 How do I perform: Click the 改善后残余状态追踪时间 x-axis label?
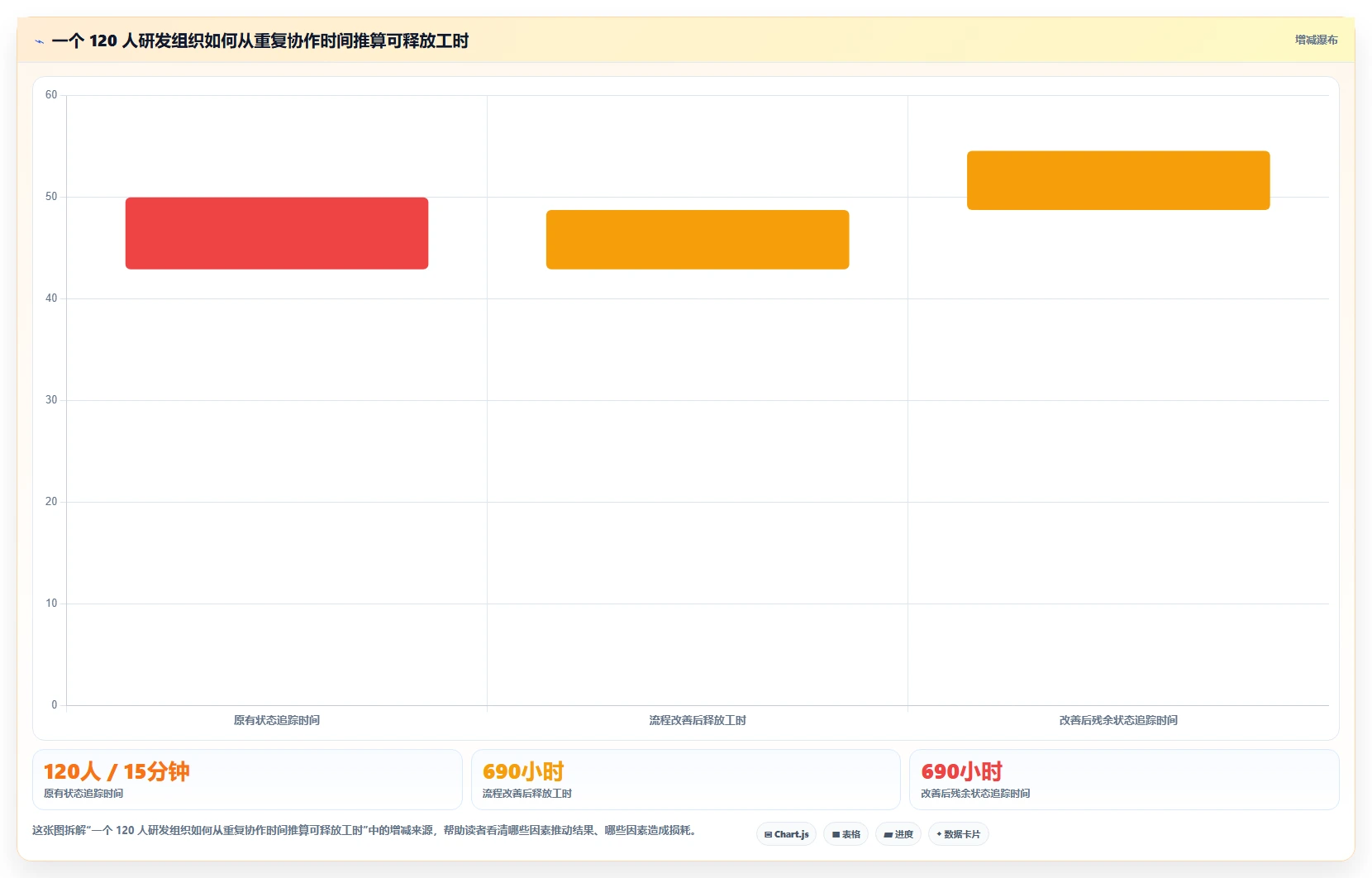point(1118,720)
